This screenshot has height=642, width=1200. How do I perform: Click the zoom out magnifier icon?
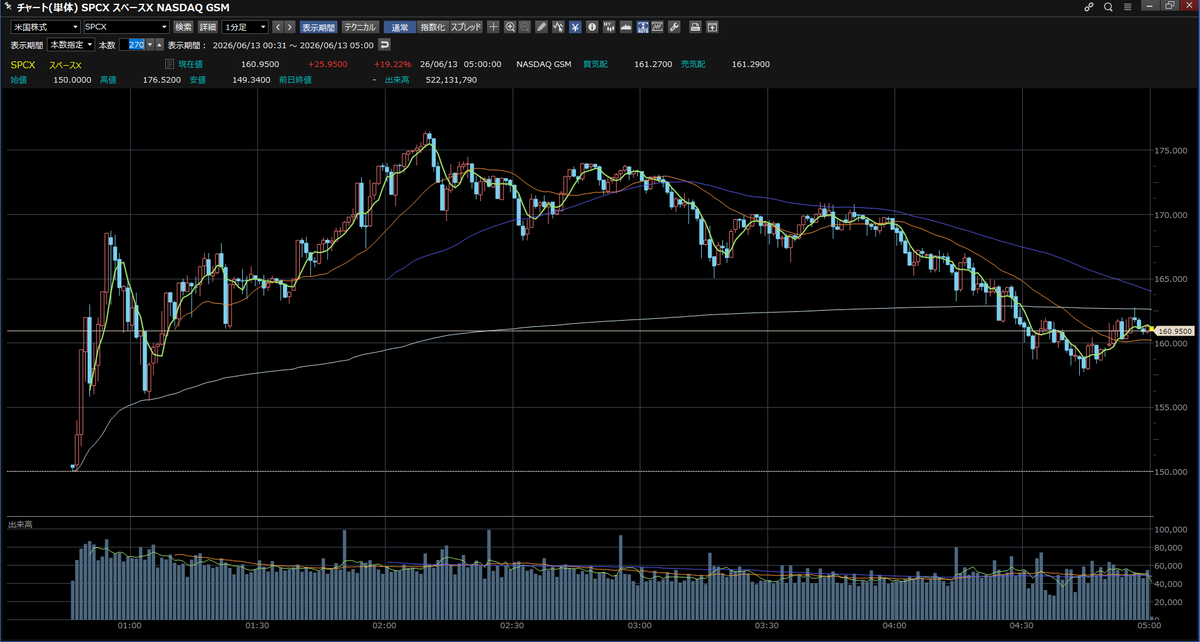(x=524, y=27)
